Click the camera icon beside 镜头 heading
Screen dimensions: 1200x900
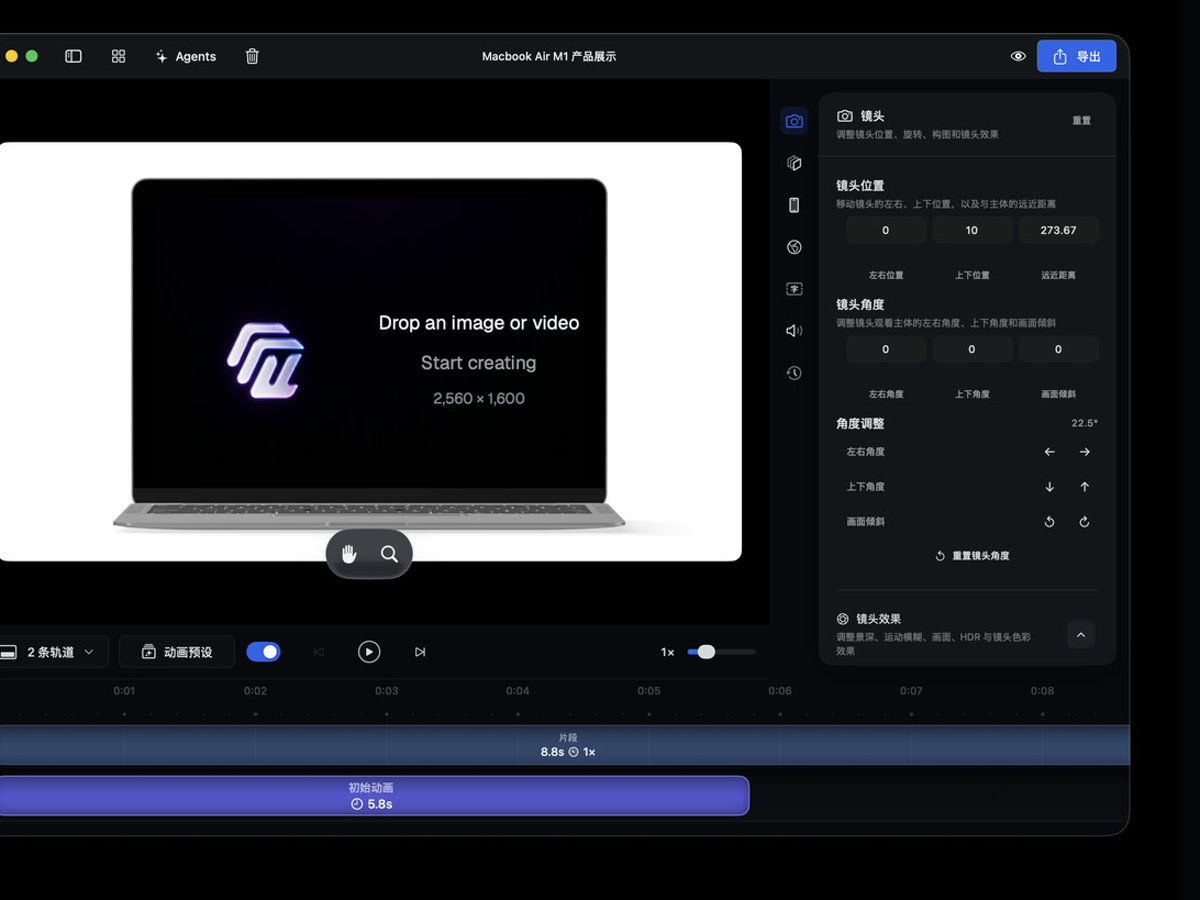pos(845,116)
